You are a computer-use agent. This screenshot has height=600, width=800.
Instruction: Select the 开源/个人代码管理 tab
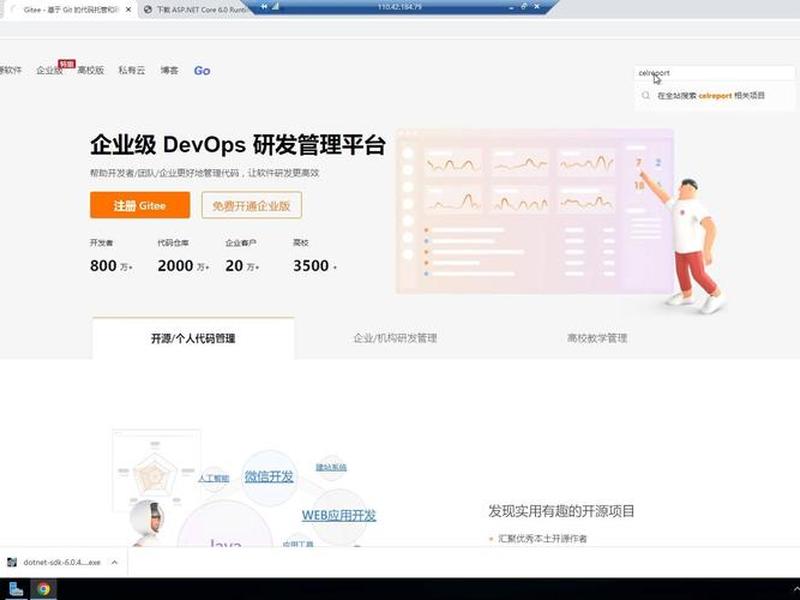point(193,338)
